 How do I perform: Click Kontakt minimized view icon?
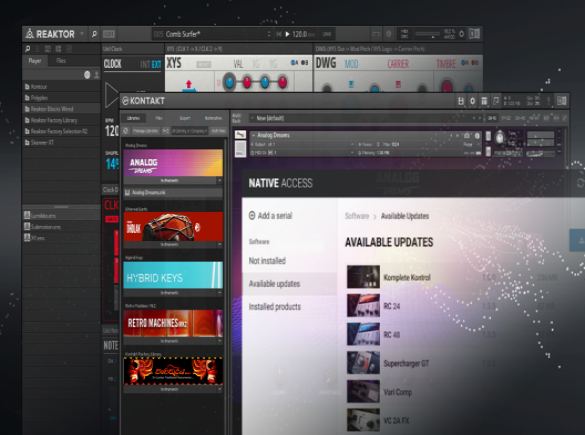pyautogui.click(x=496, y=101)
